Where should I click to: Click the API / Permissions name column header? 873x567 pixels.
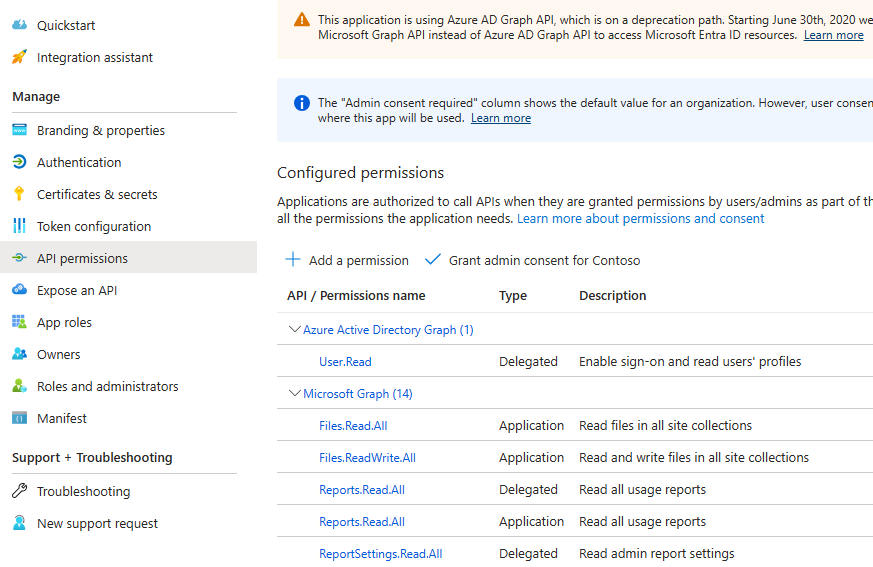pos(356,296)
